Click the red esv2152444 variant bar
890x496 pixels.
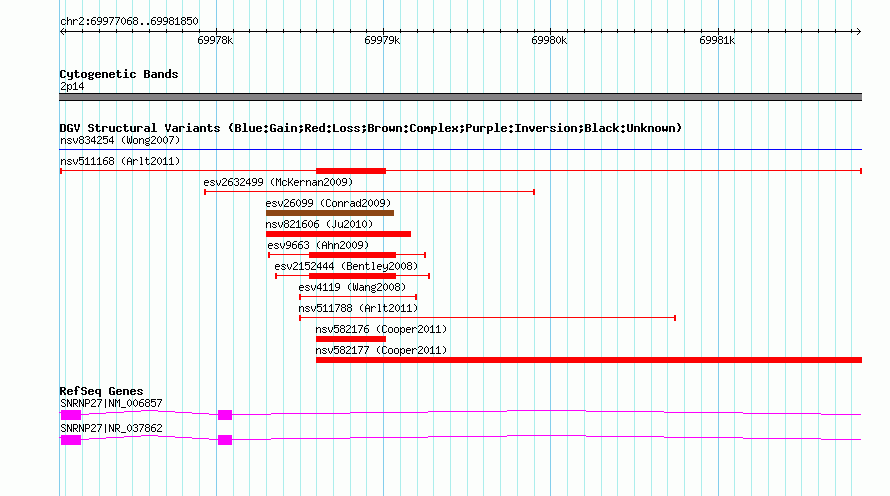352,276
